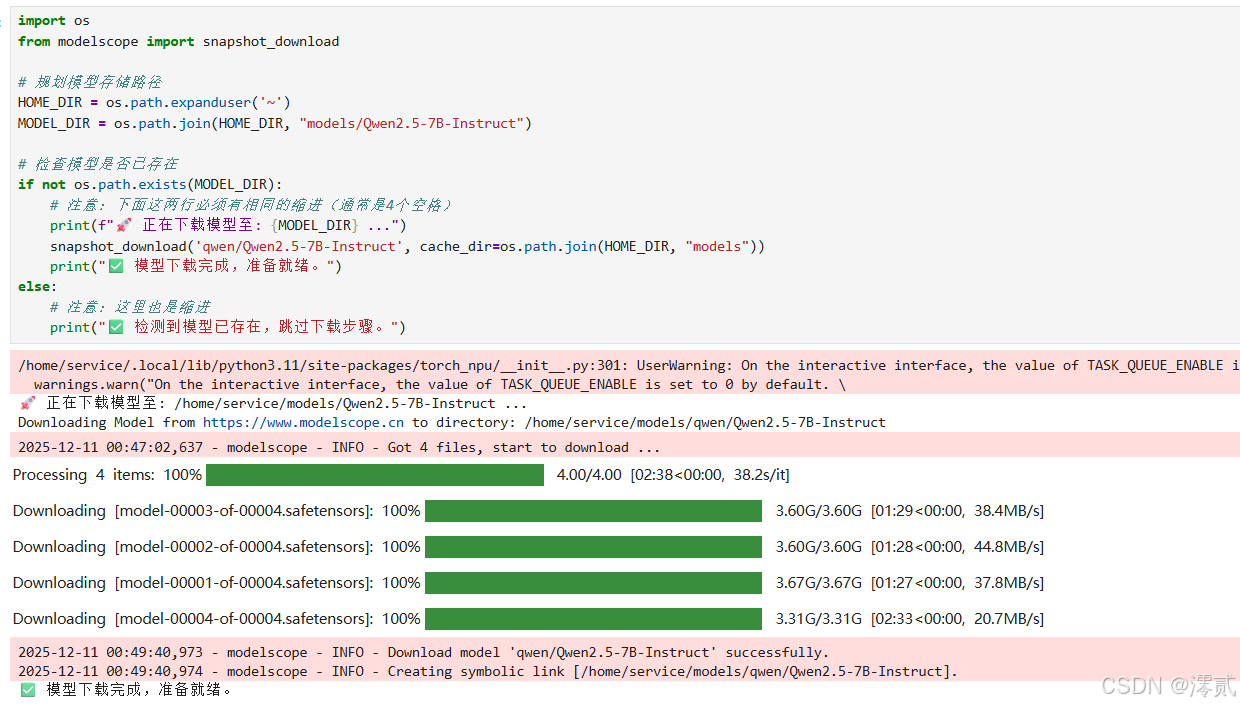Click the 'if not os.path.exists(MODEL_DIR):' line
The image size is (1240, 705).
150,184
